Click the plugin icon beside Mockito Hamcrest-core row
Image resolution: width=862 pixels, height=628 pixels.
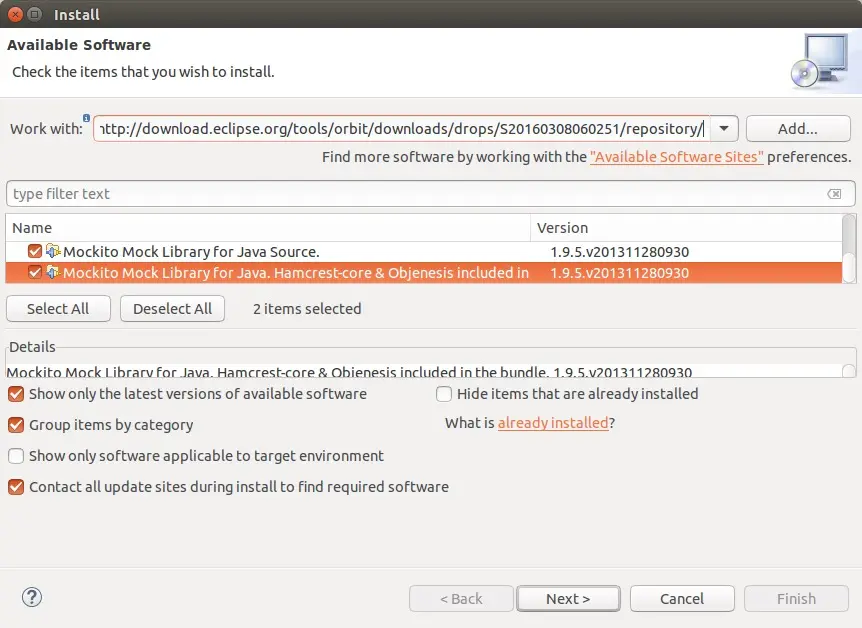pos(53,272)
